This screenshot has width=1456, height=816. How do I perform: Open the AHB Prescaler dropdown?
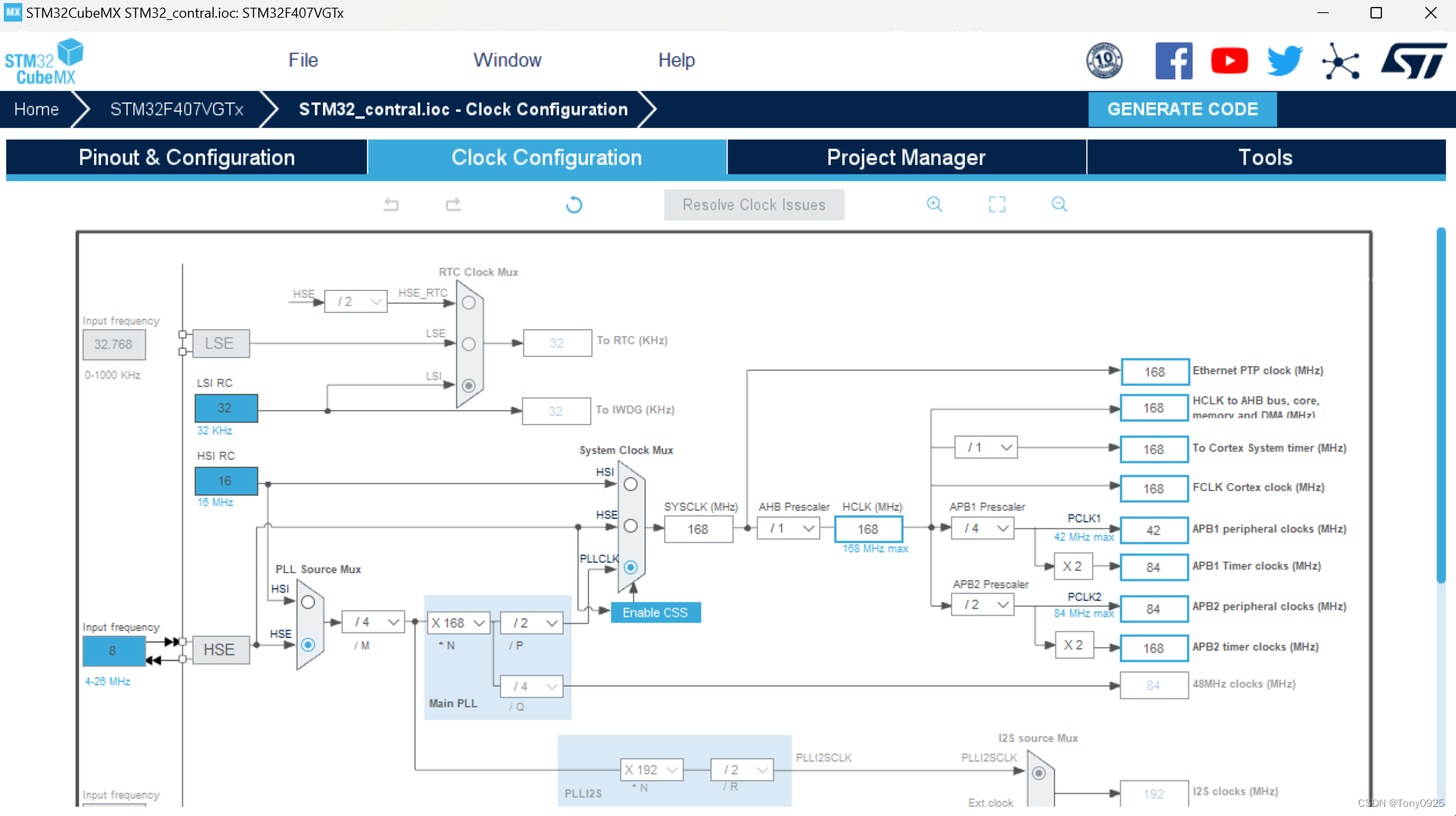(x=789, y=529)
